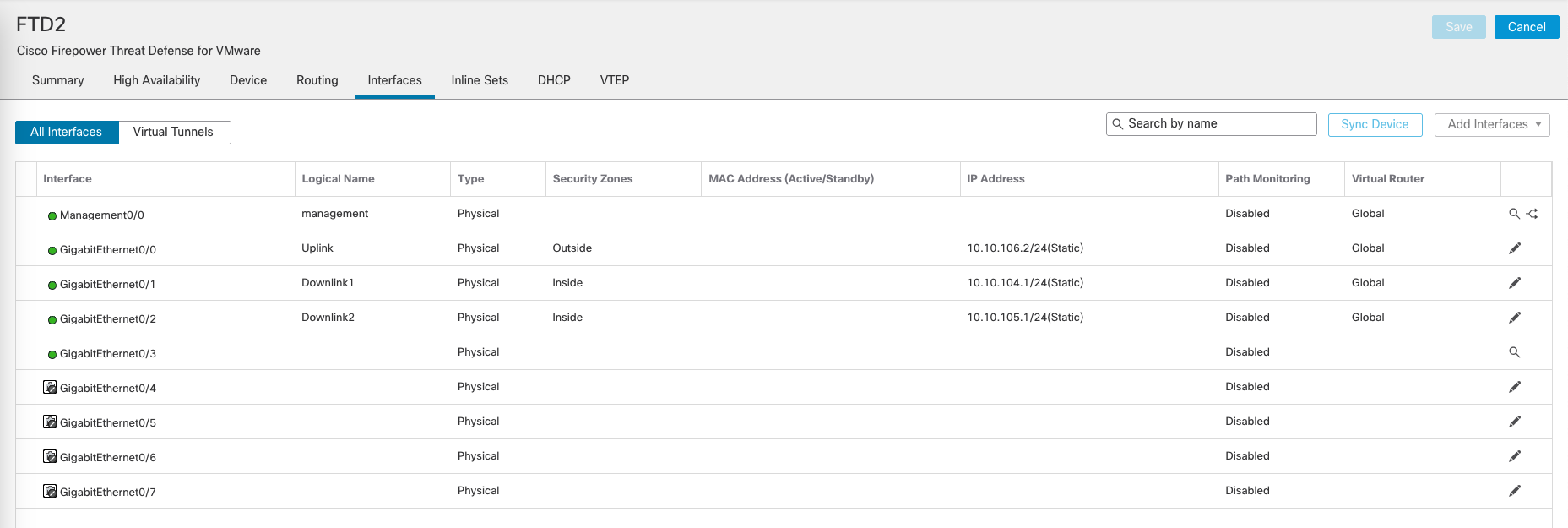Open the magnifier icon for GigabitEthernet0/3
1568x528 pixels.
pyautogui.click(x=1514, y=352)
